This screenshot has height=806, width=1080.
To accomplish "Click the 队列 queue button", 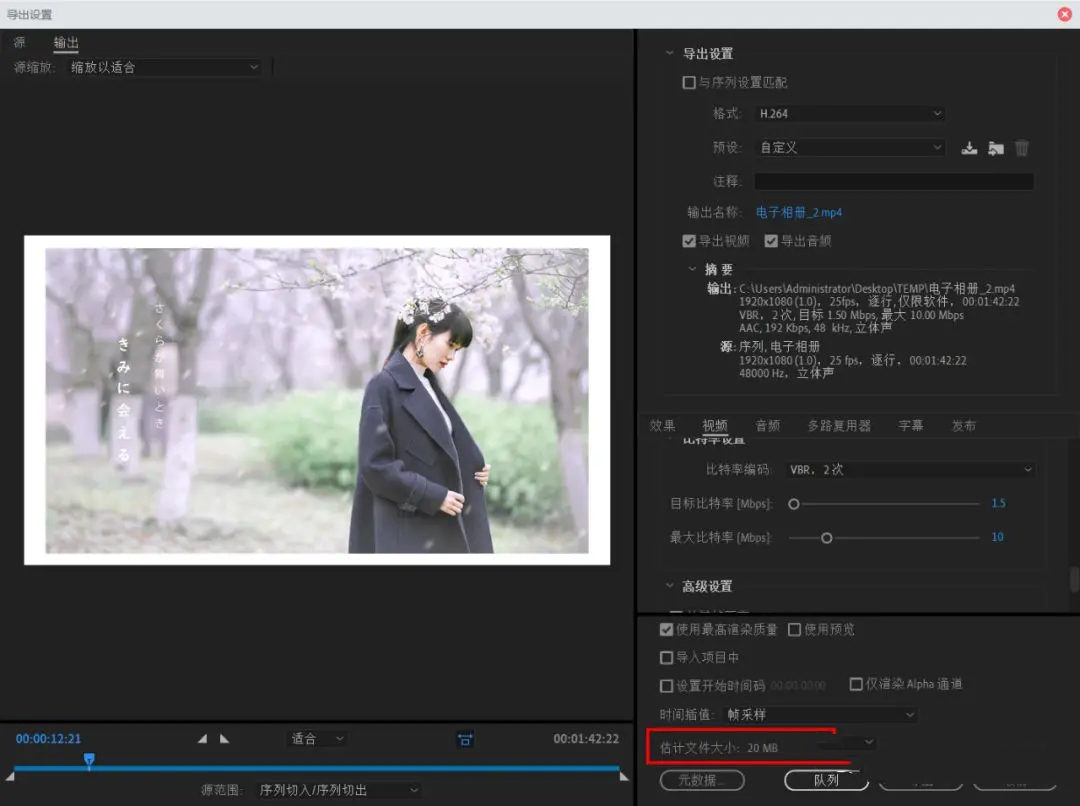I will pos(826,780).
